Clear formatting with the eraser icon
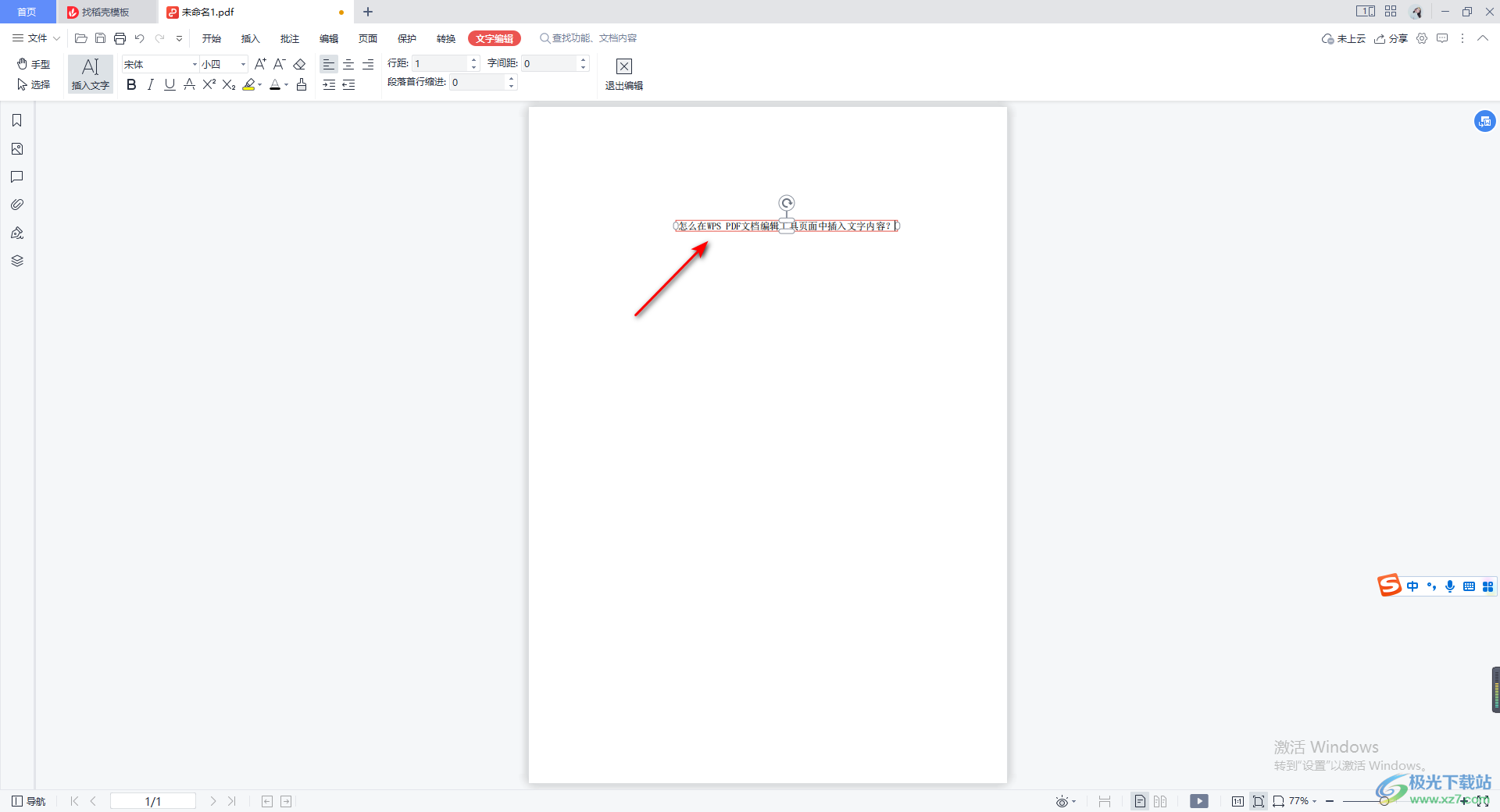Viewport: 1500px width, 812px height. pyautogui.click(x=299, y=64)
